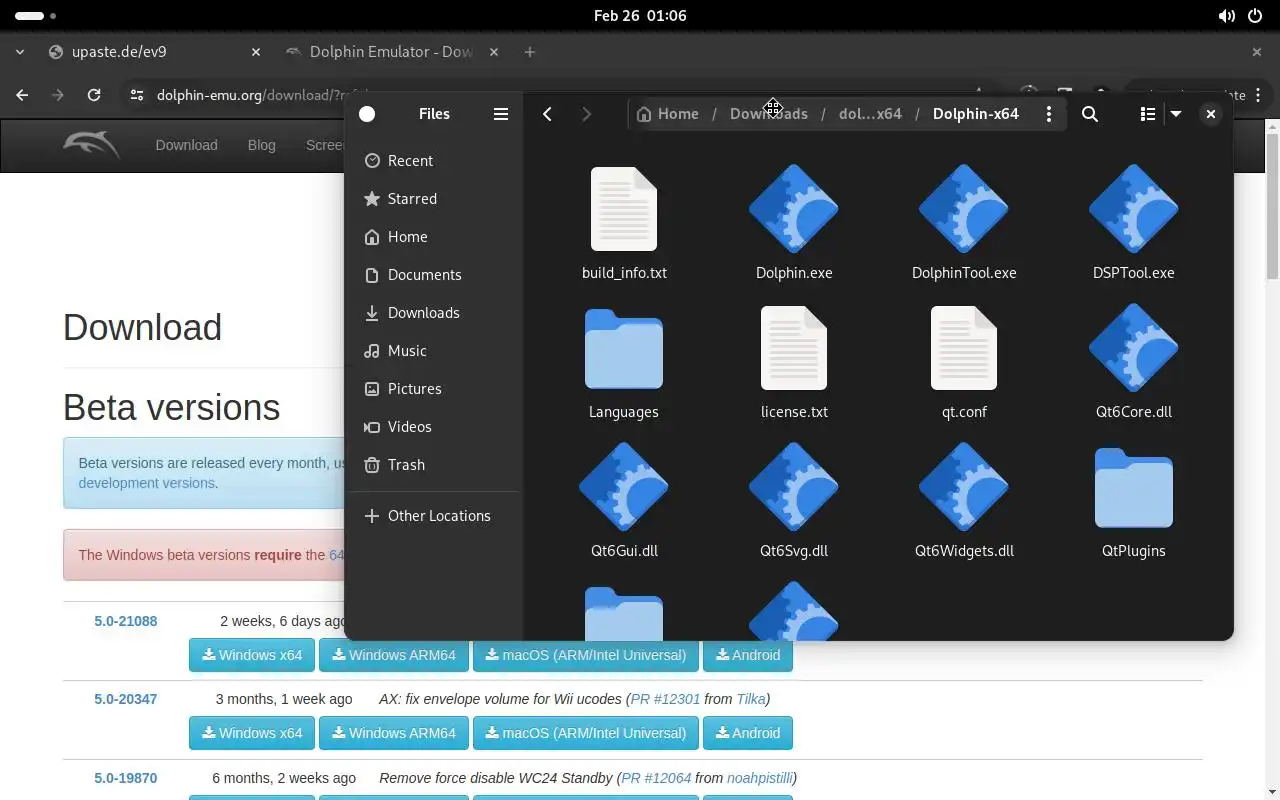Screen dimensions: 1280x800
Task: Open Trash in Files sidebar
Action: point(433,464)
